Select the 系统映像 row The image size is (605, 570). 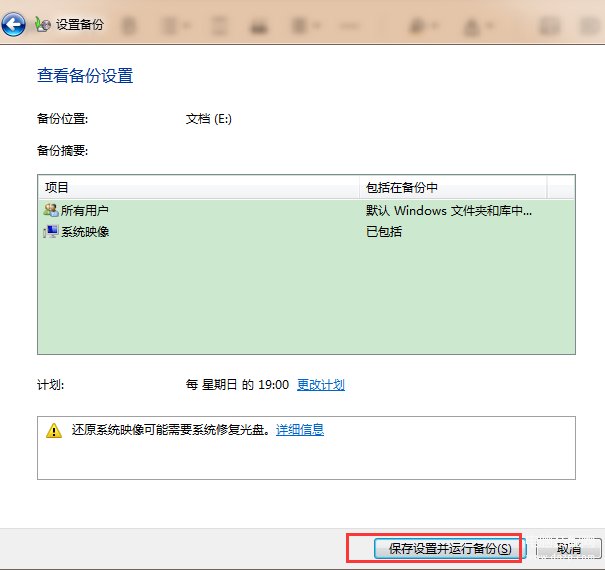[x=306, y=232]
